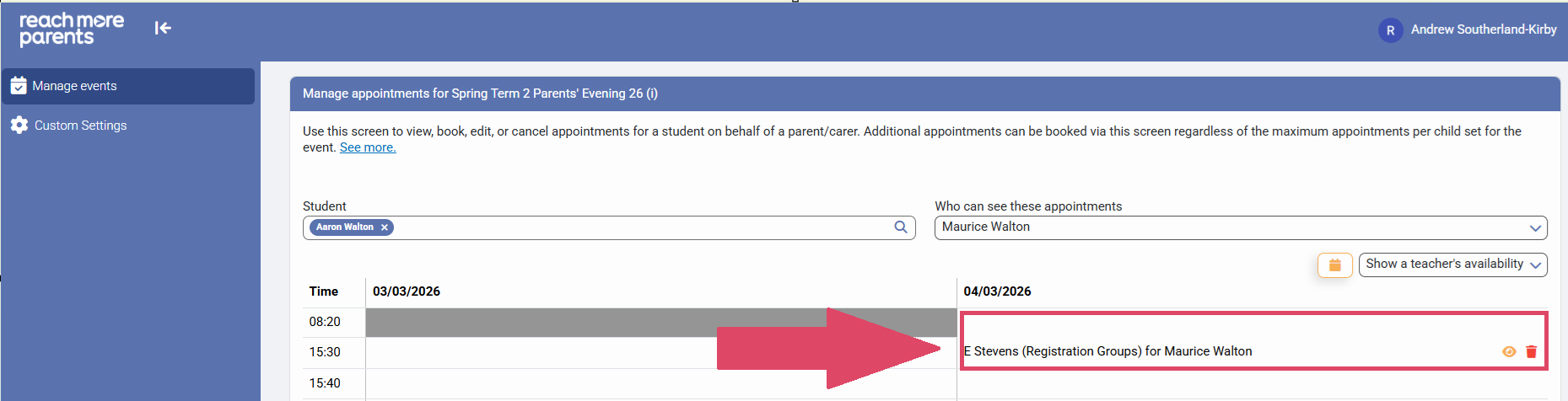The height and width of the screenshot is (401, 1568).
Task: Click the Custom Settings gear icon
Action: (19, 126)
